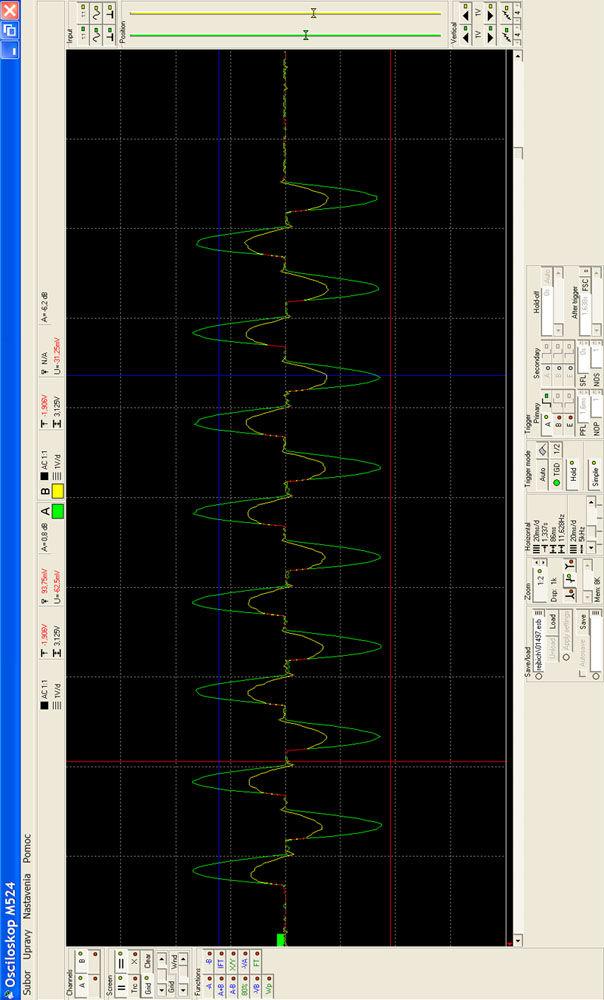
Task: Click the yellow Position slider thumb
Action: [x=313, y=12]
